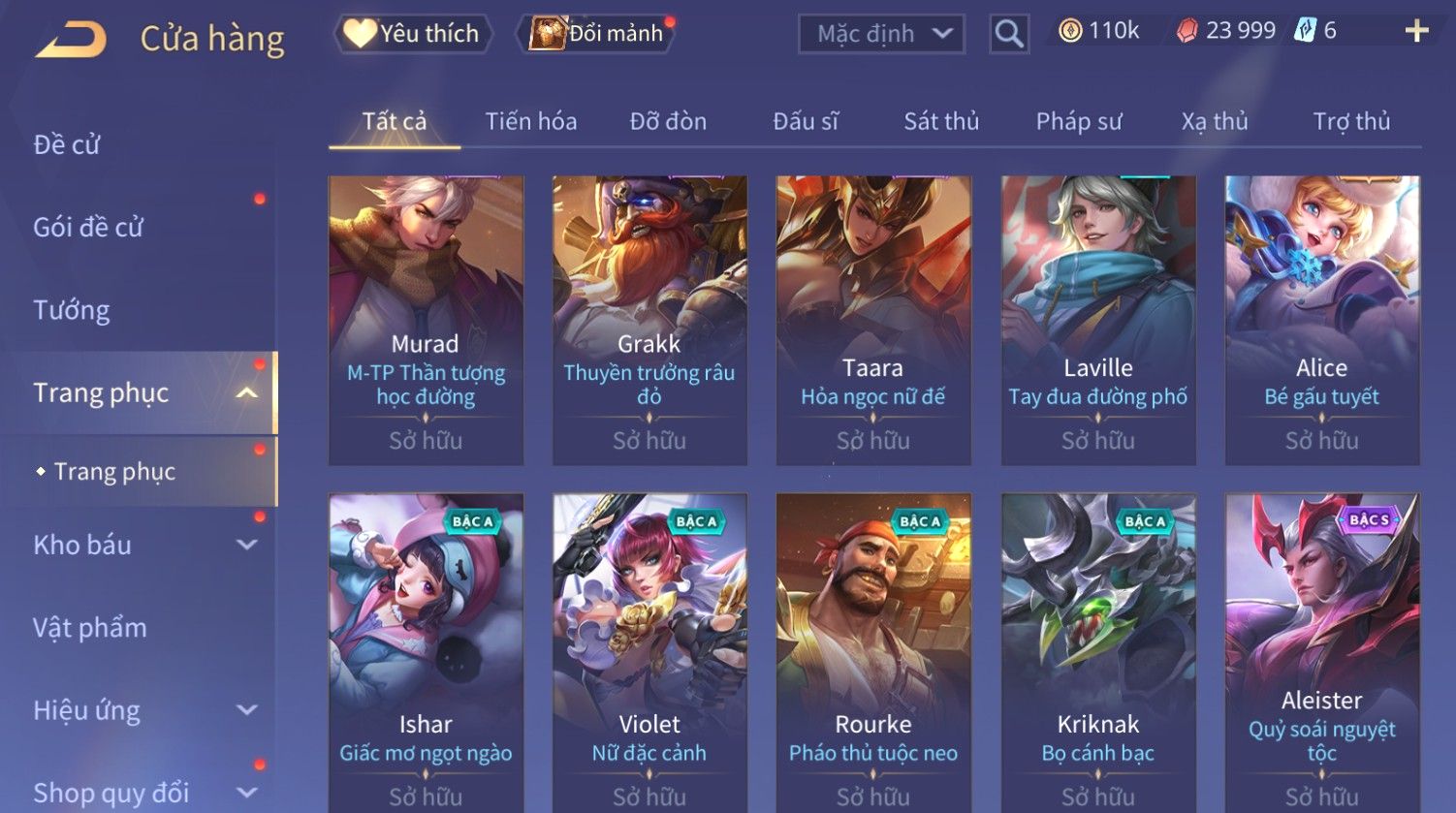The height and width of the screenshot is (813, 1456).
Task: Open the search magnifier icon
Action: pyautogui.click(x=1009, y=34)
